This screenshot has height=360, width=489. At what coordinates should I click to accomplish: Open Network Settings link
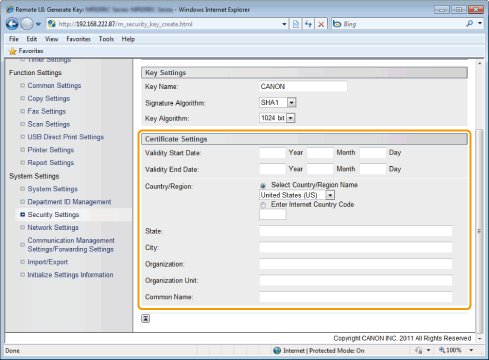[53, 227]
